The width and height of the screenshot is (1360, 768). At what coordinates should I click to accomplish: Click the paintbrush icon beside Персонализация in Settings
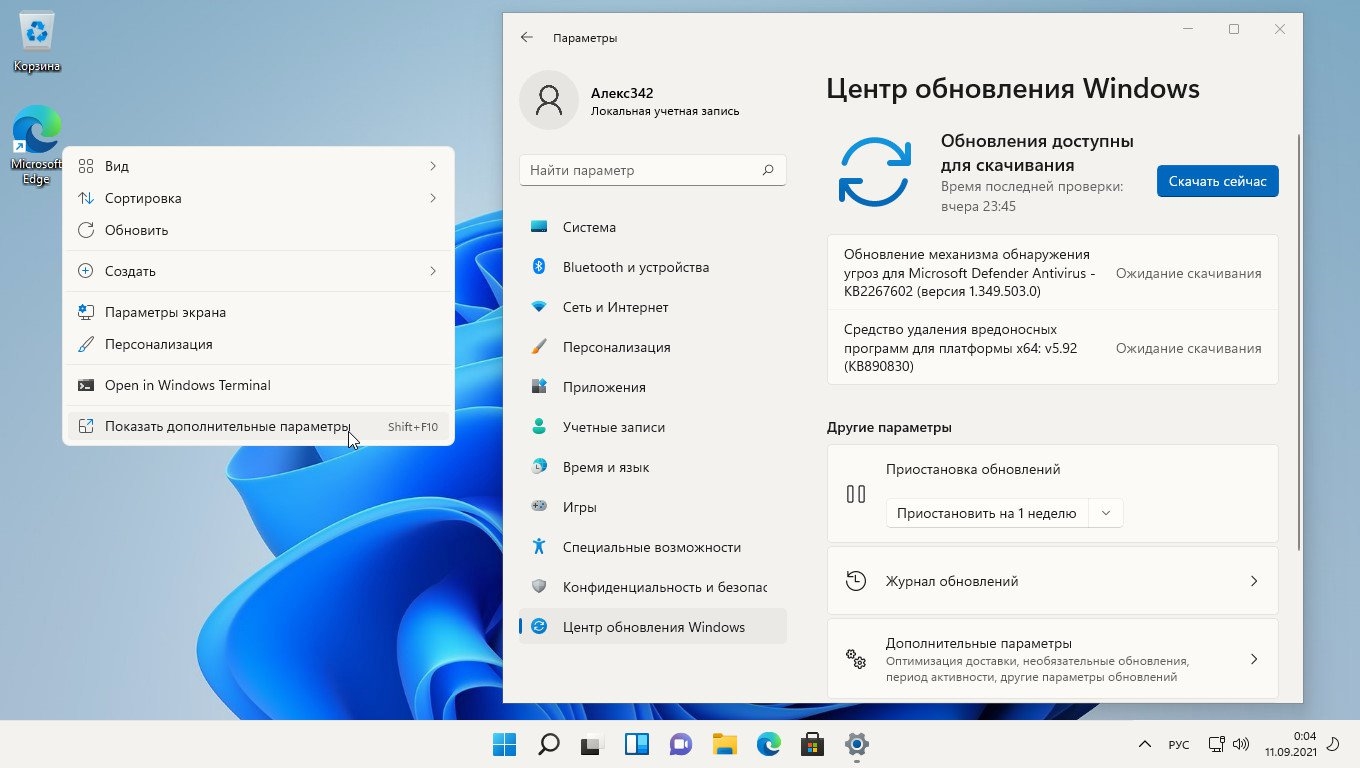point(539,347)
